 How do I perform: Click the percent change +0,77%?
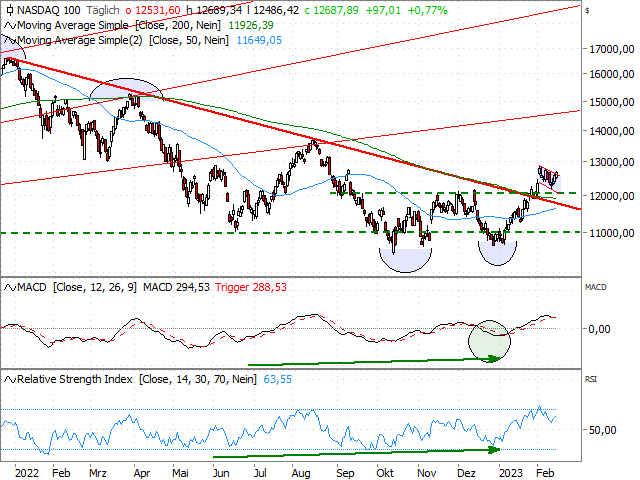click(429, 10)
